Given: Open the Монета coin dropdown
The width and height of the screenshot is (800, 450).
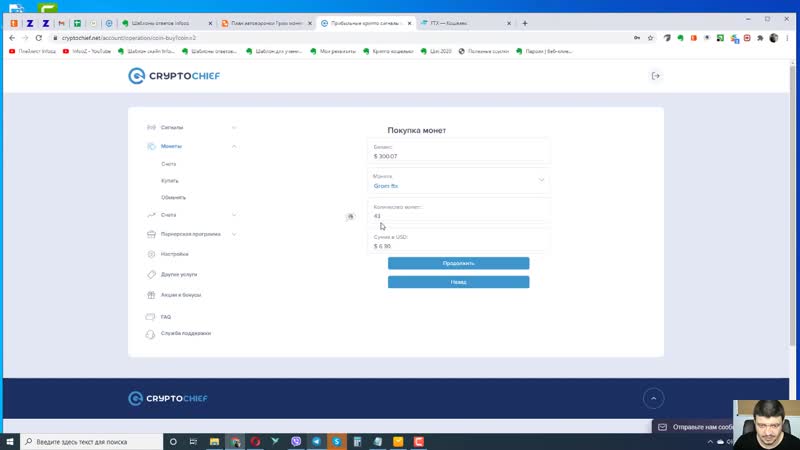Looking at the screenshot, I should coord(458,181).
